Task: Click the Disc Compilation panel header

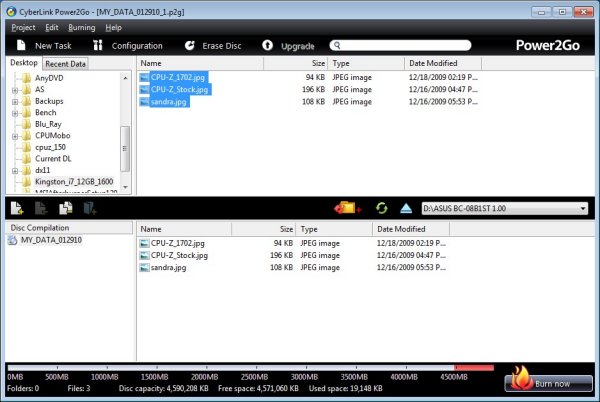Action: [69, 228]
